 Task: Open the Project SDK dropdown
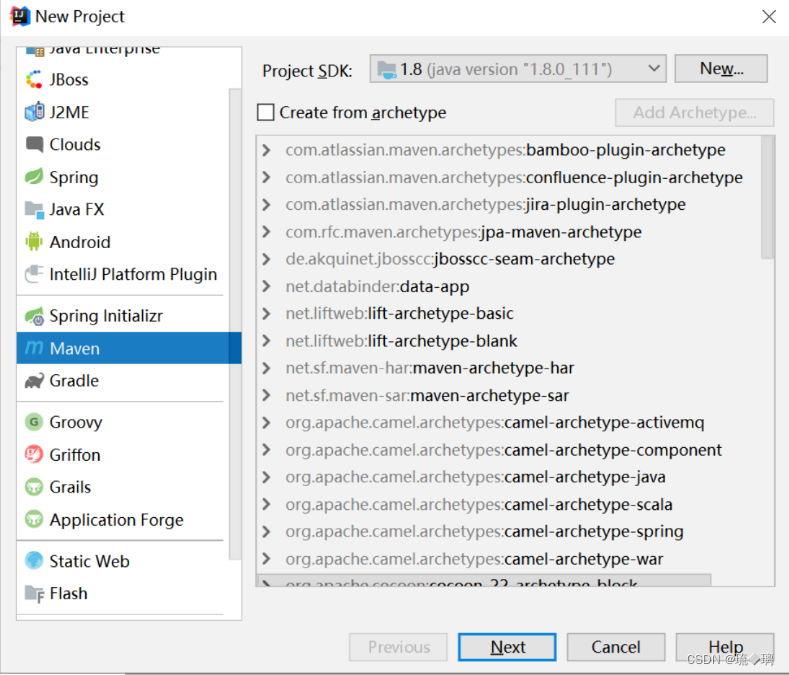[x=518, y=68]
